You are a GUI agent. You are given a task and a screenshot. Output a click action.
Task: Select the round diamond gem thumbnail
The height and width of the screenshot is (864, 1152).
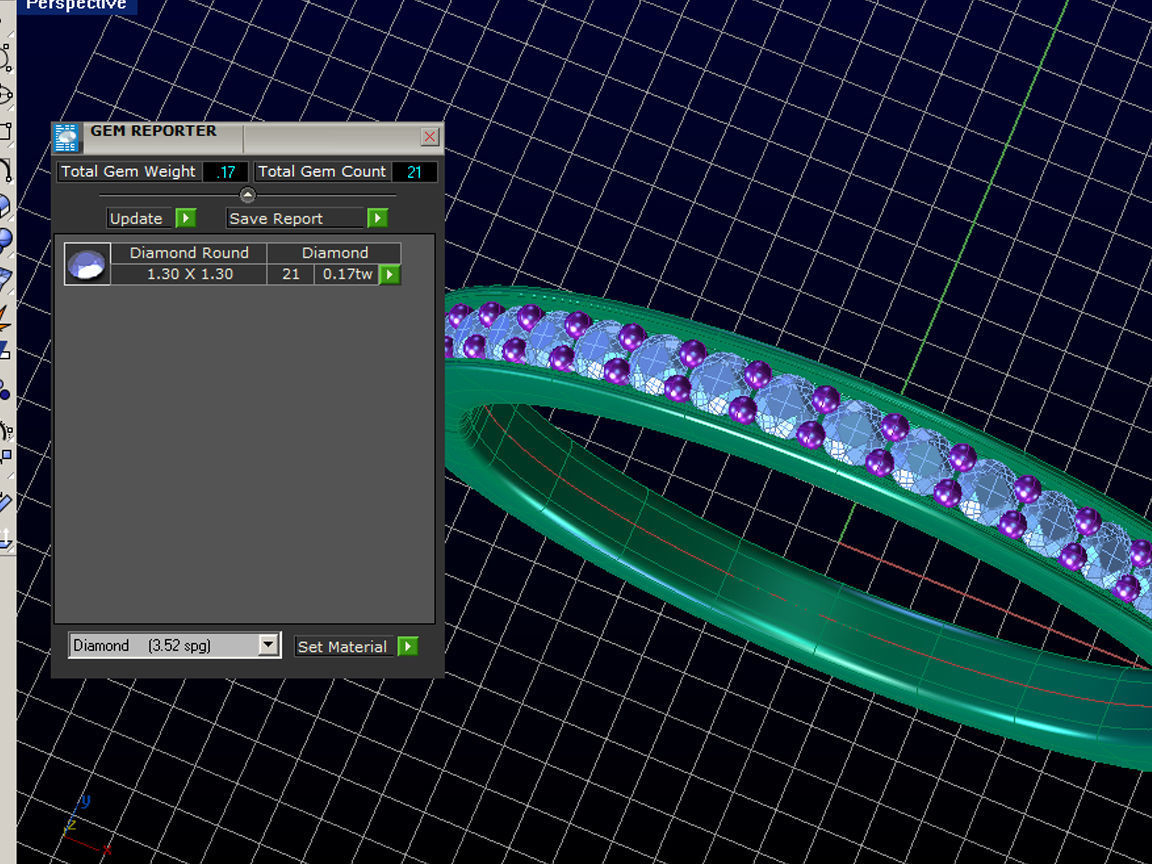click(87, 264)
